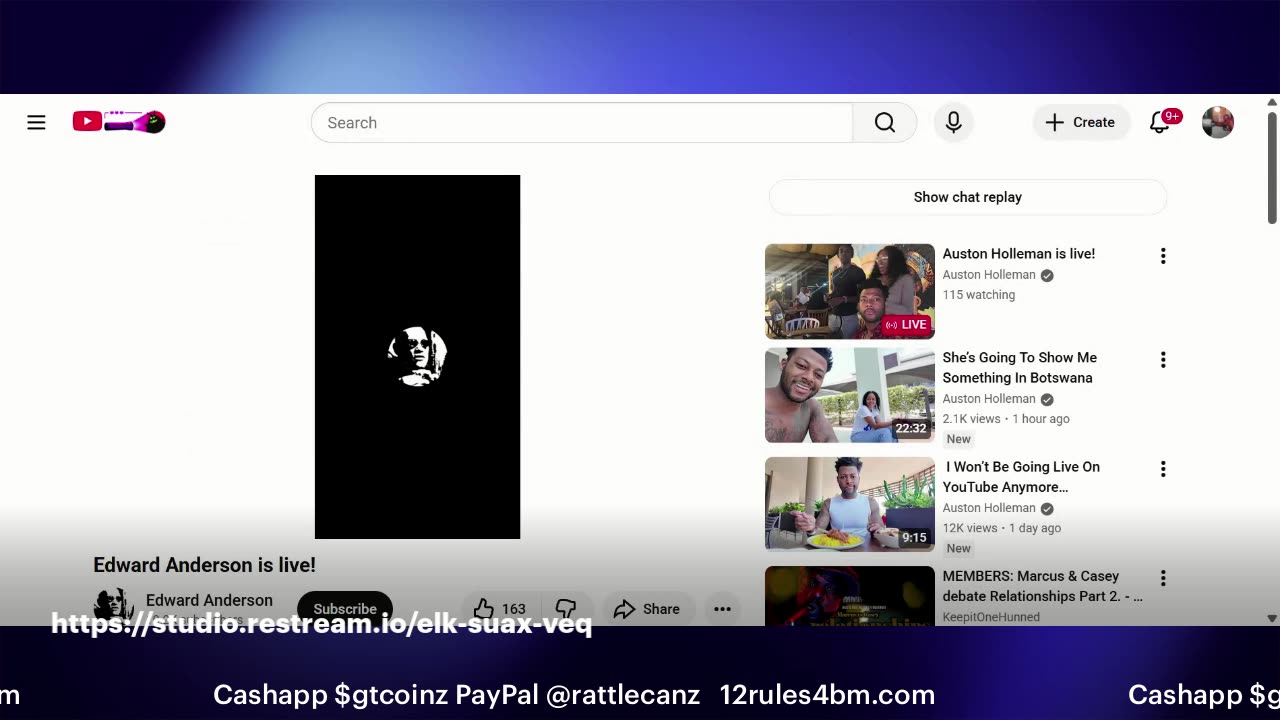Click scrollbar down arrow
This screenshot has width=1280, height=720.
click(x=1272, y=618)
